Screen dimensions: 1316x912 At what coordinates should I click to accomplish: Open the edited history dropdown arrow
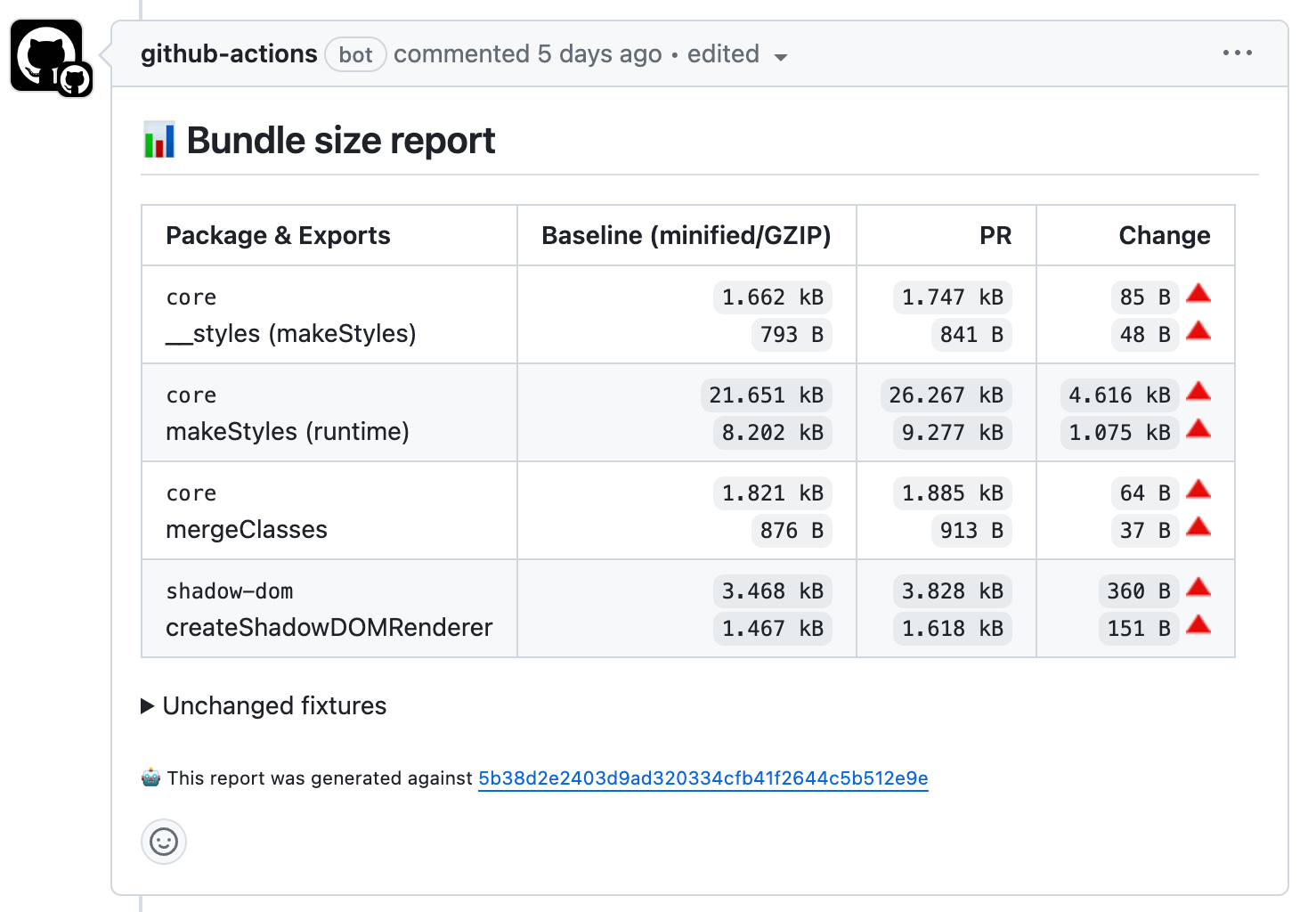pyautogui.click(x=781, y=57)
